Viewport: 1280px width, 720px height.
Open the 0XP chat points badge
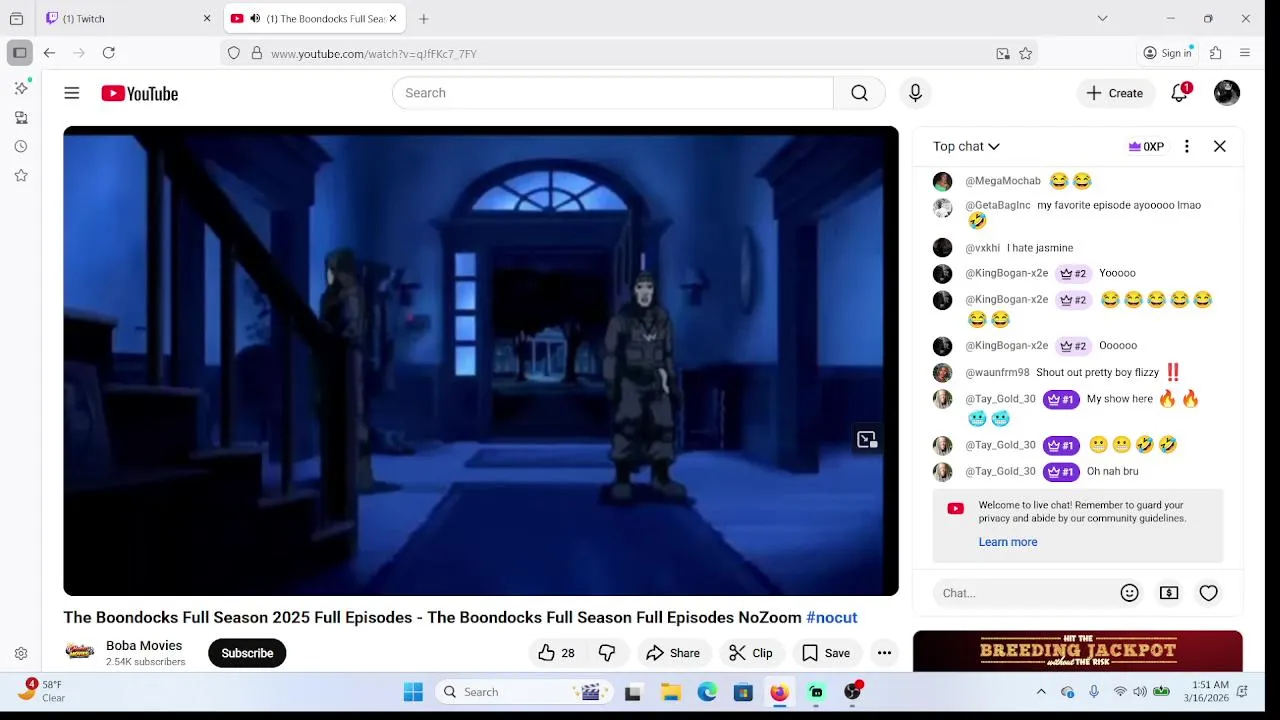[x=1146, y=146]
